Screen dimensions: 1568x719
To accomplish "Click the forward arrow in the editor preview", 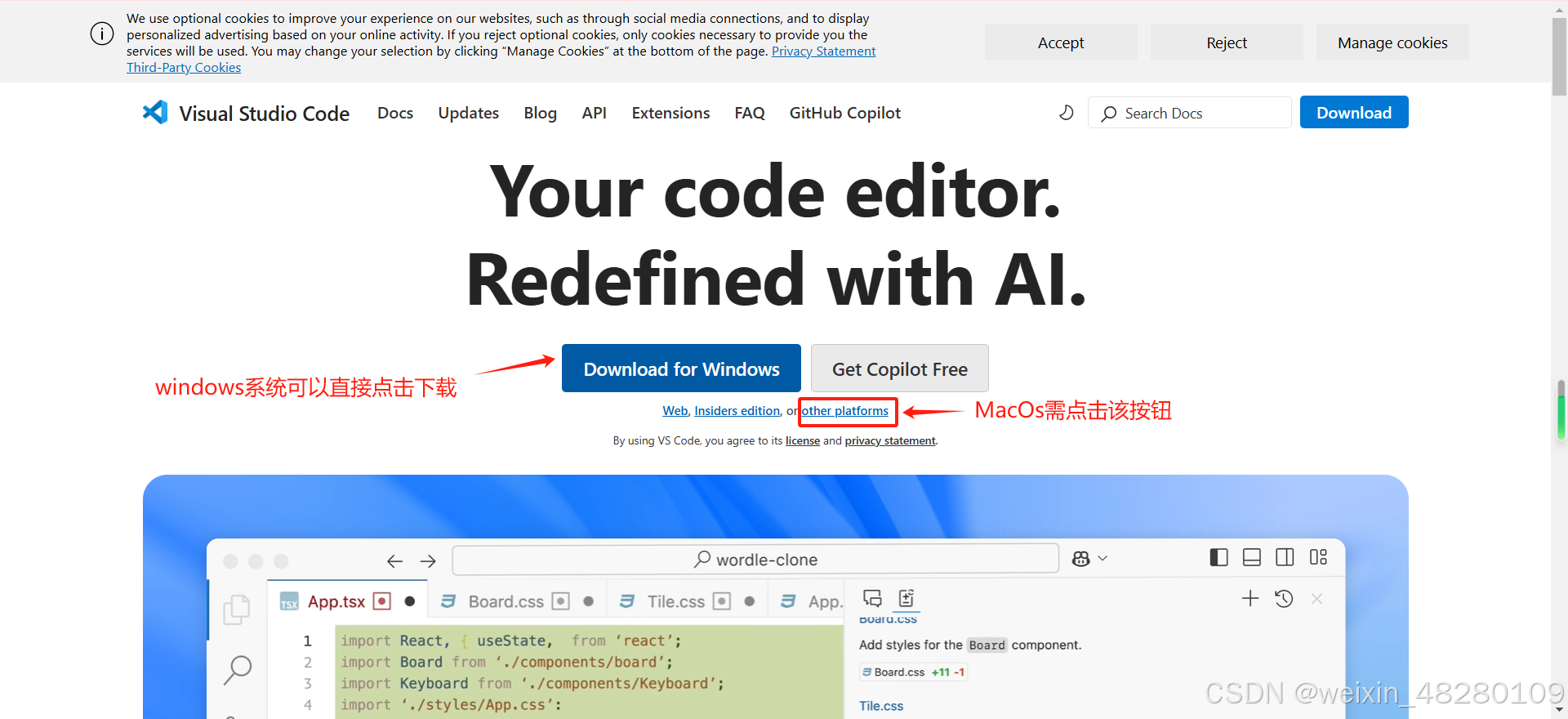I will [428, 560].
